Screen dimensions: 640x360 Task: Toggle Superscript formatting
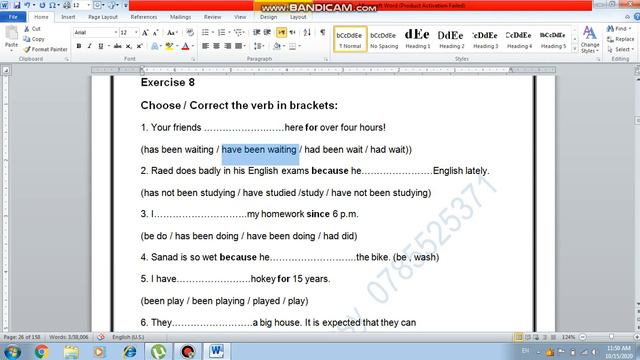(x=140, y=46)
